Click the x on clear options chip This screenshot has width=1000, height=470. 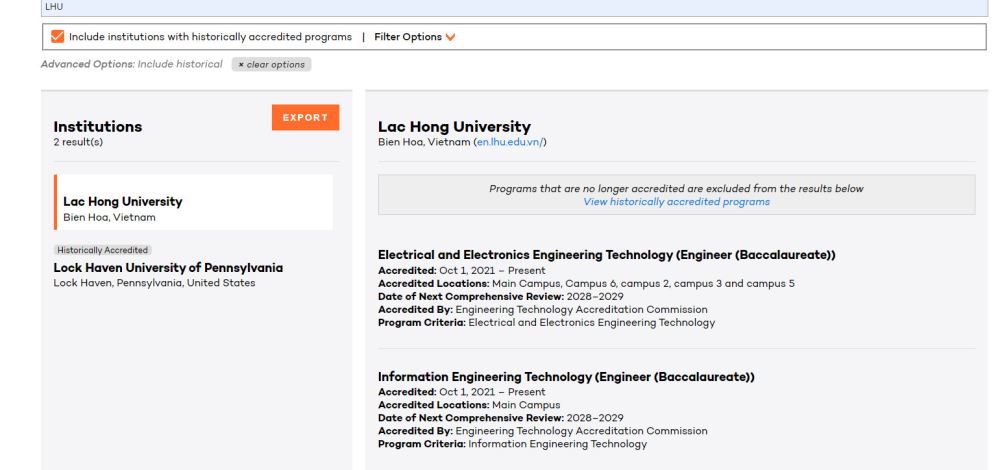click(x=241, y=64)
